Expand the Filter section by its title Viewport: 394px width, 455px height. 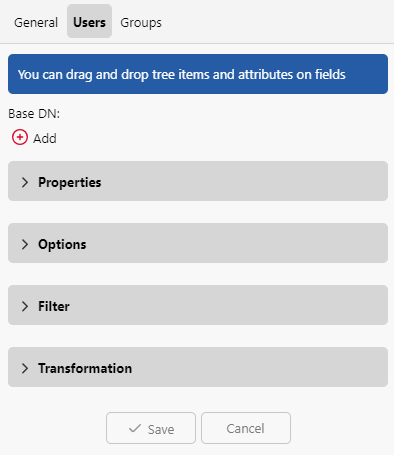click(x=54, y=306)
